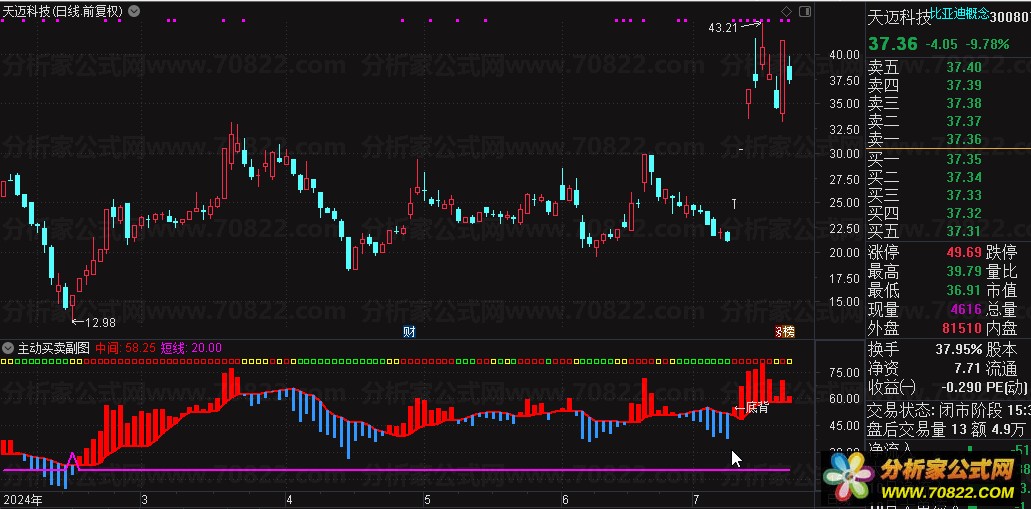
Task: Select the 卖一 row price 37.36
Action: [x=964, y=139]
